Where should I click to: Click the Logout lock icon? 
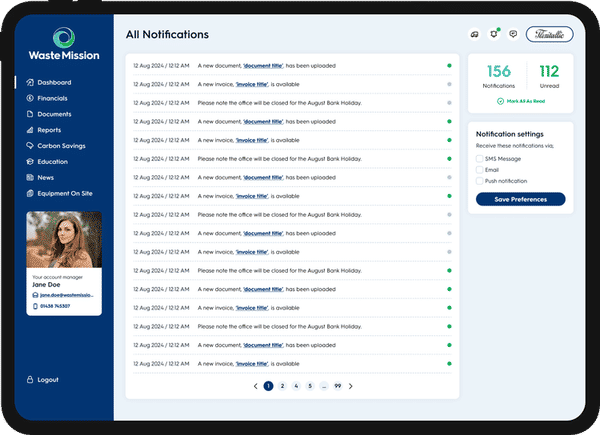[x=30, y=380]
